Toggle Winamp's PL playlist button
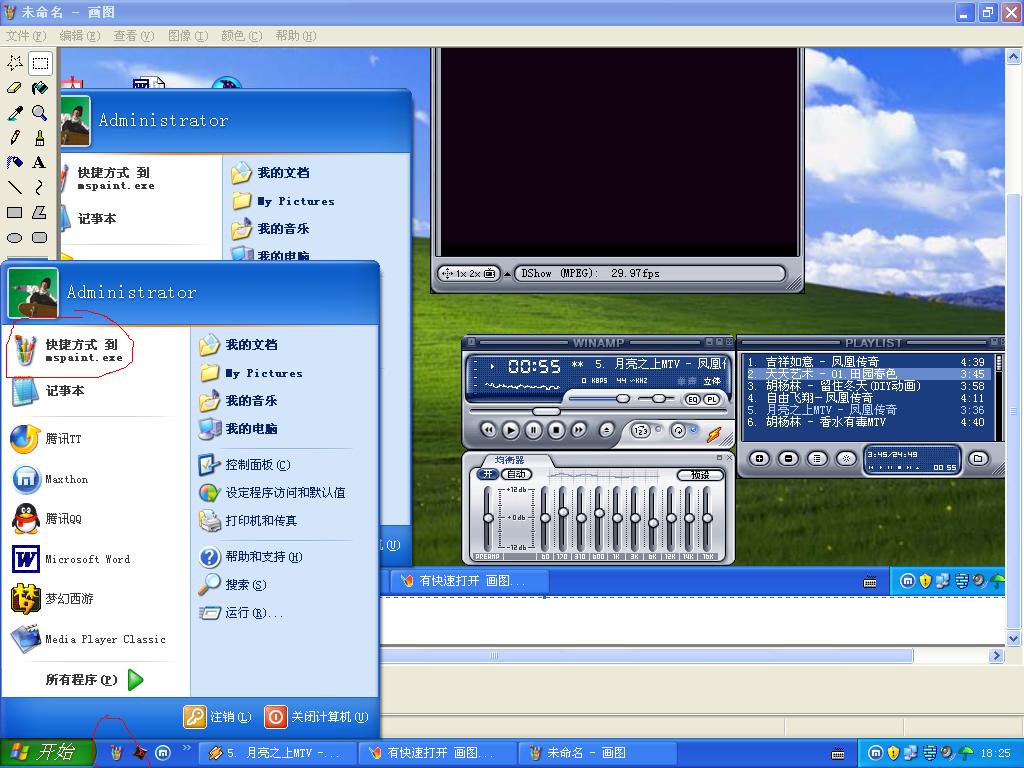Screen dimensions: 1024x768 pyautogui.click(x=711, y=399)
